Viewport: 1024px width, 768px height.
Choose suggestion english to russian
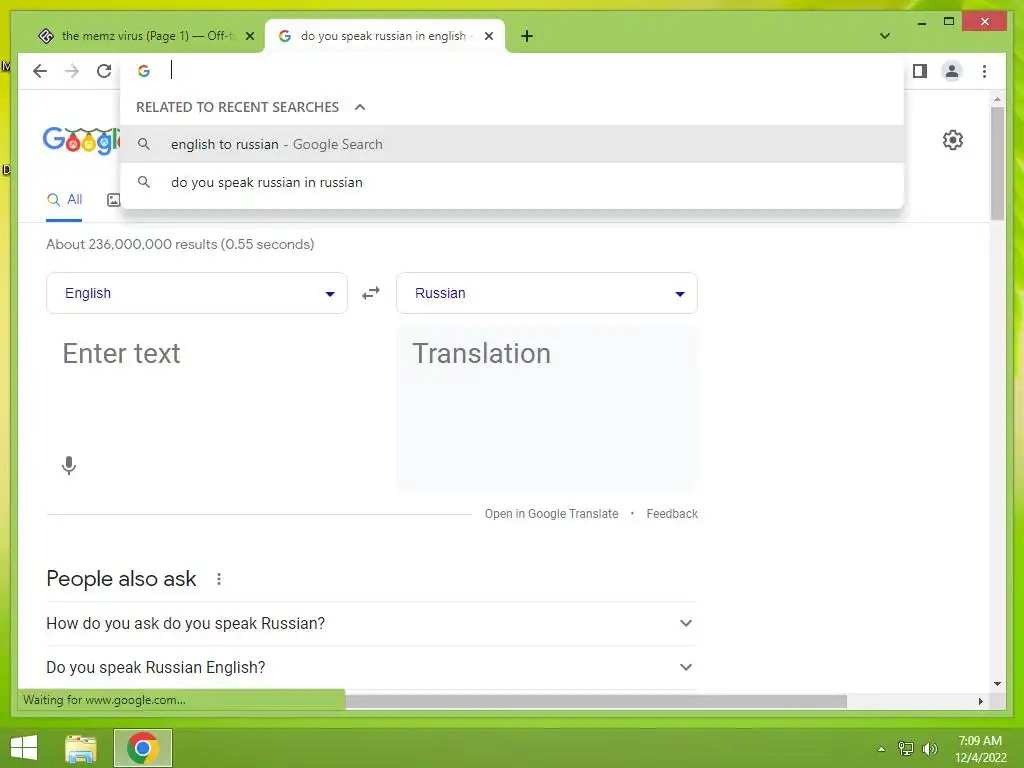pyautogui.click(x=512, y=144)
